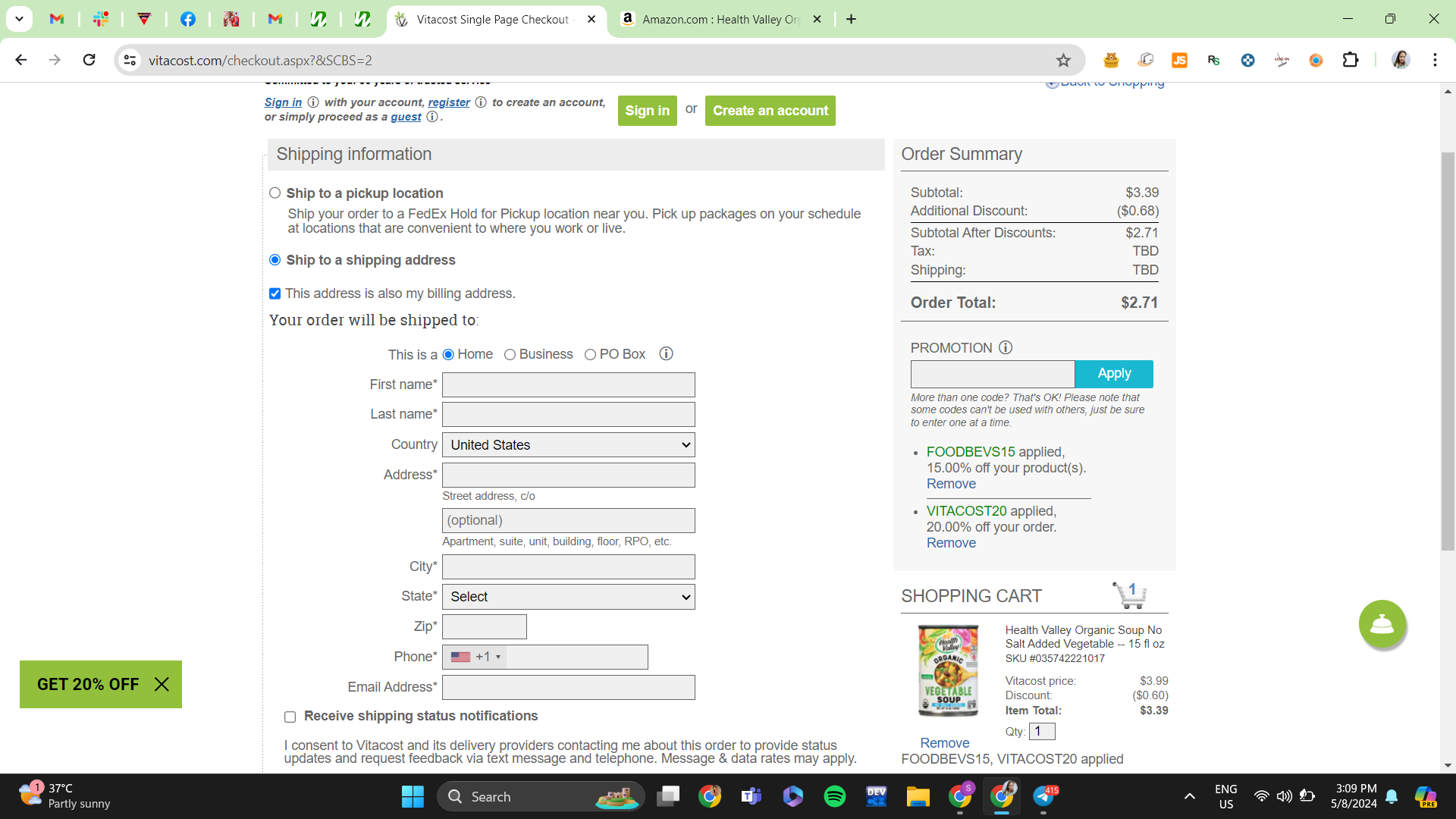Focus the street Address field
The image size is (1456, 819).
569,475
